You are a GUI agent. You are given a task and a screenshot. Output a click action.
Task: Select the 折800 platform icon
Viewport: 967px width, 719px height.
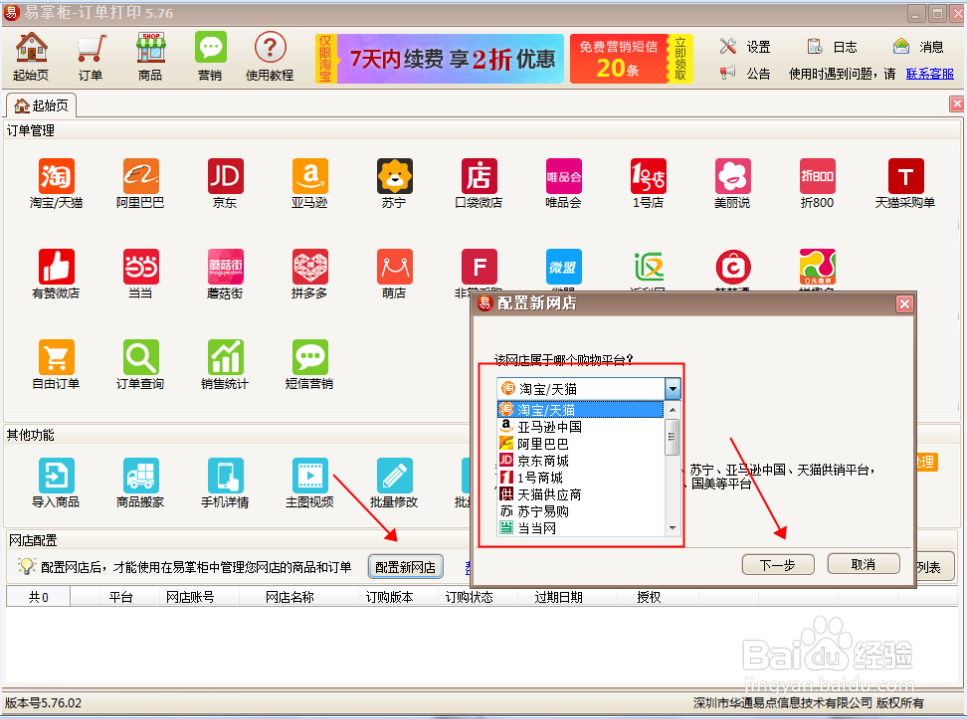817,176
